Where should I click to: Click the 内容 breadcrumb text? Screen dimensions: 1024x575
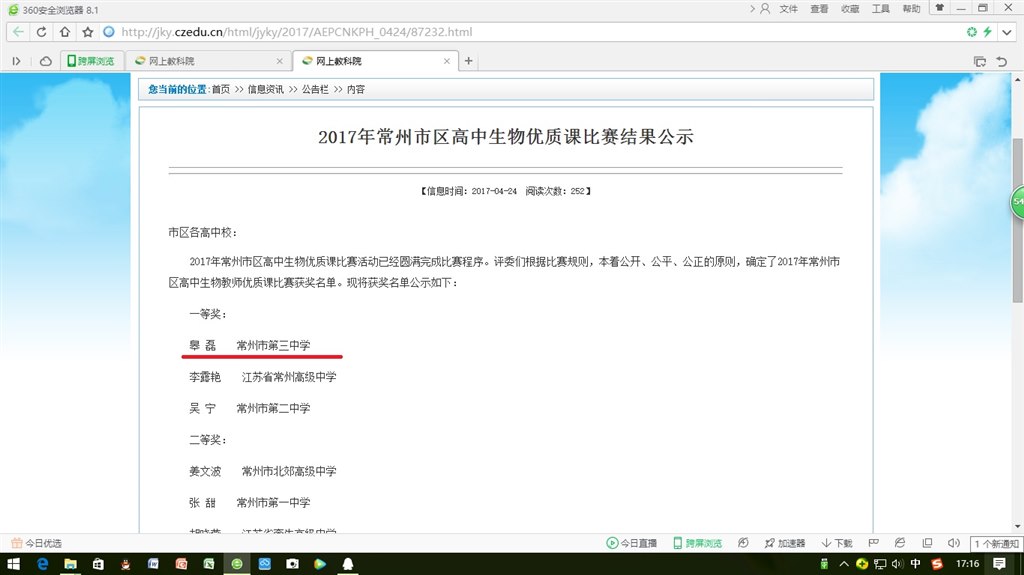pos(356,90)
